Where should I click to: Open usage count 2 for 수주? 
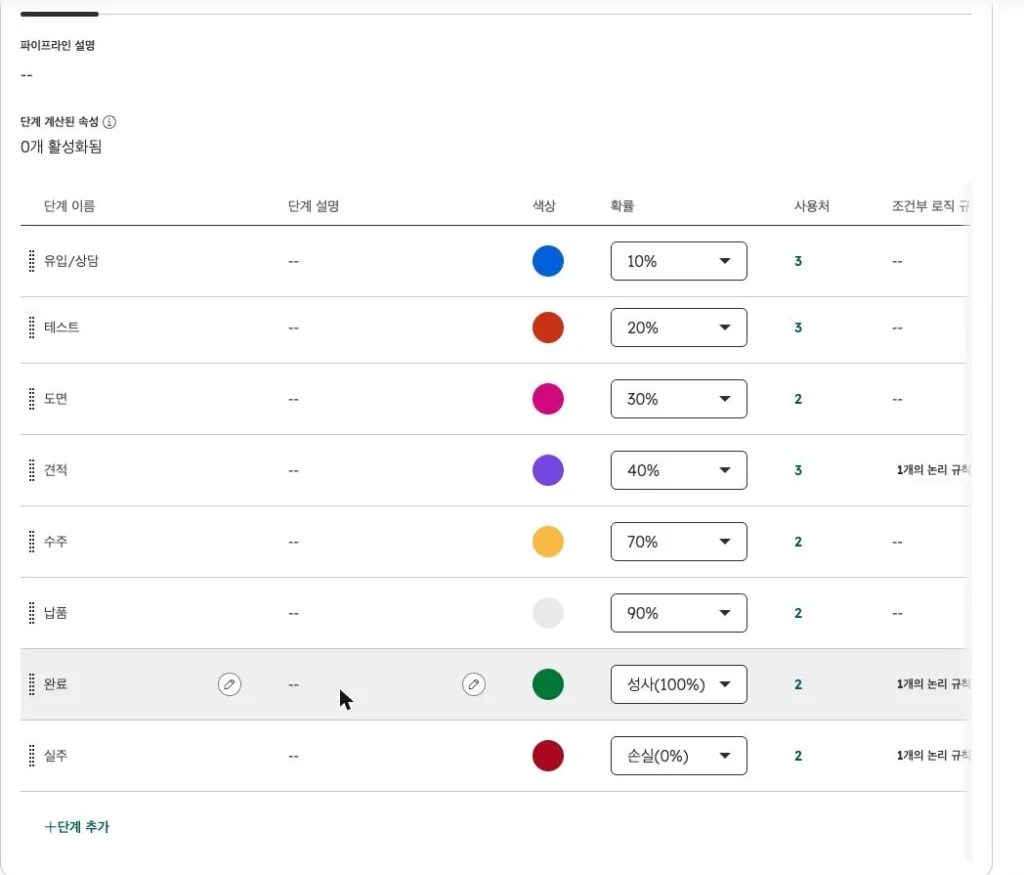pyautogui.click(x=798, y=541)
